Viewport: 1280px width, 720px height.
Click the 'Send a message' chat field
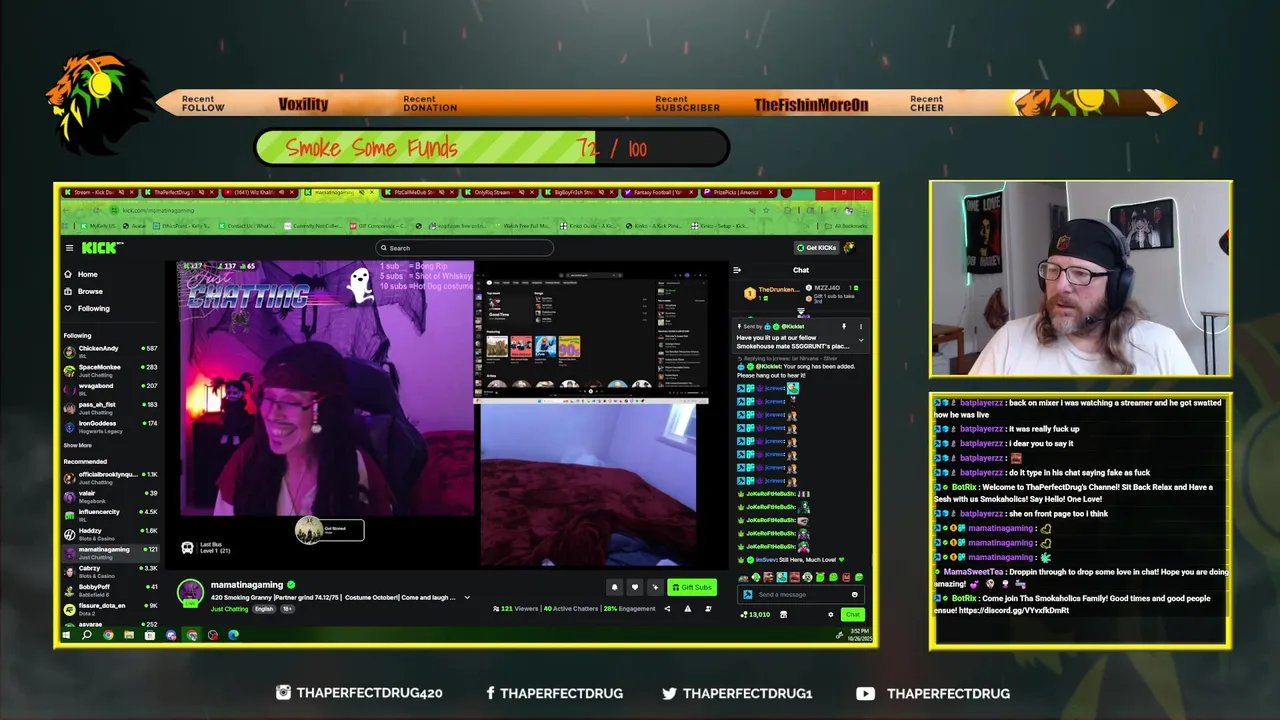[800, 594]
